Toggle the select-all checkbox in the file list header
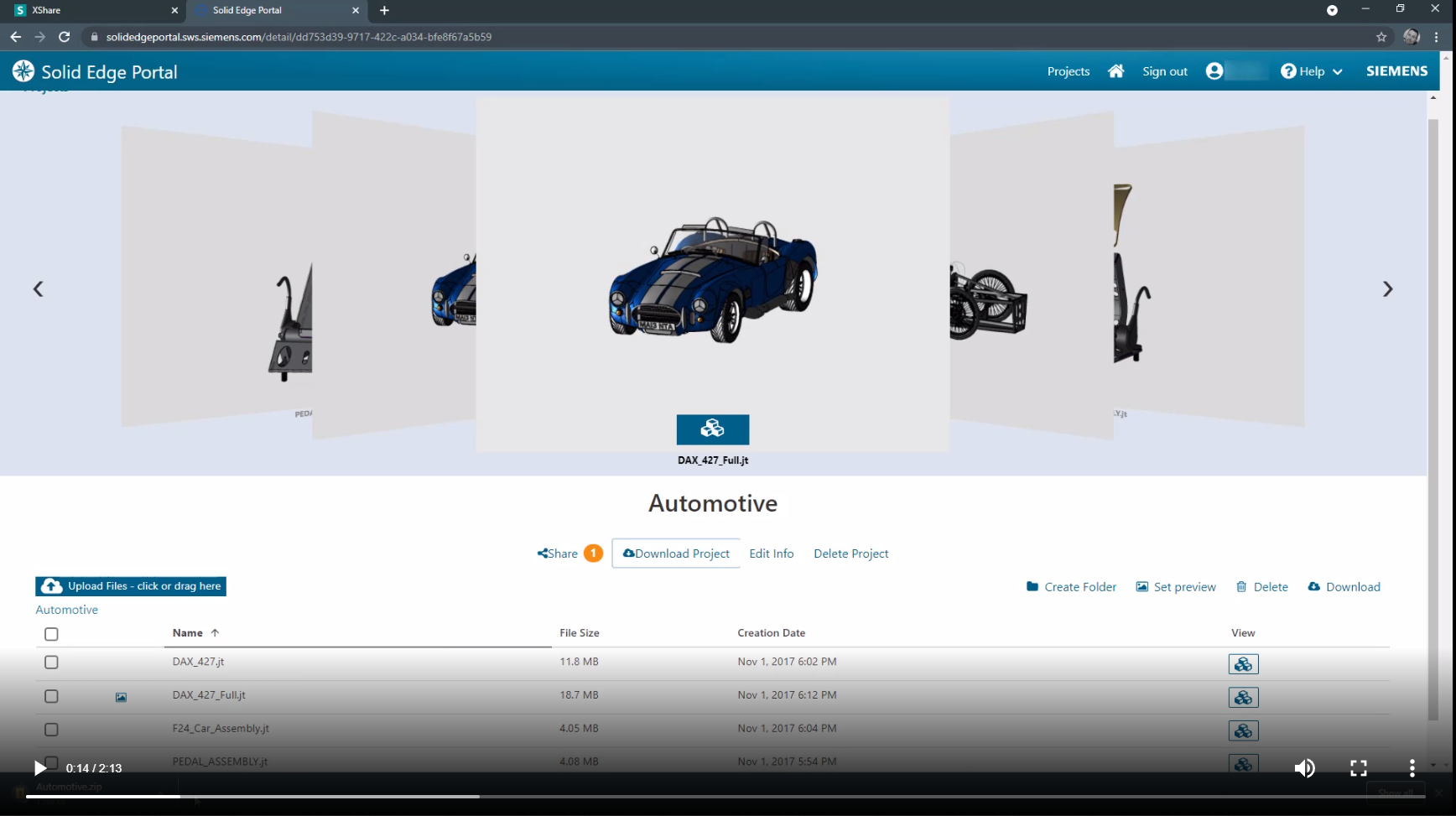 (x=51, y=634)
